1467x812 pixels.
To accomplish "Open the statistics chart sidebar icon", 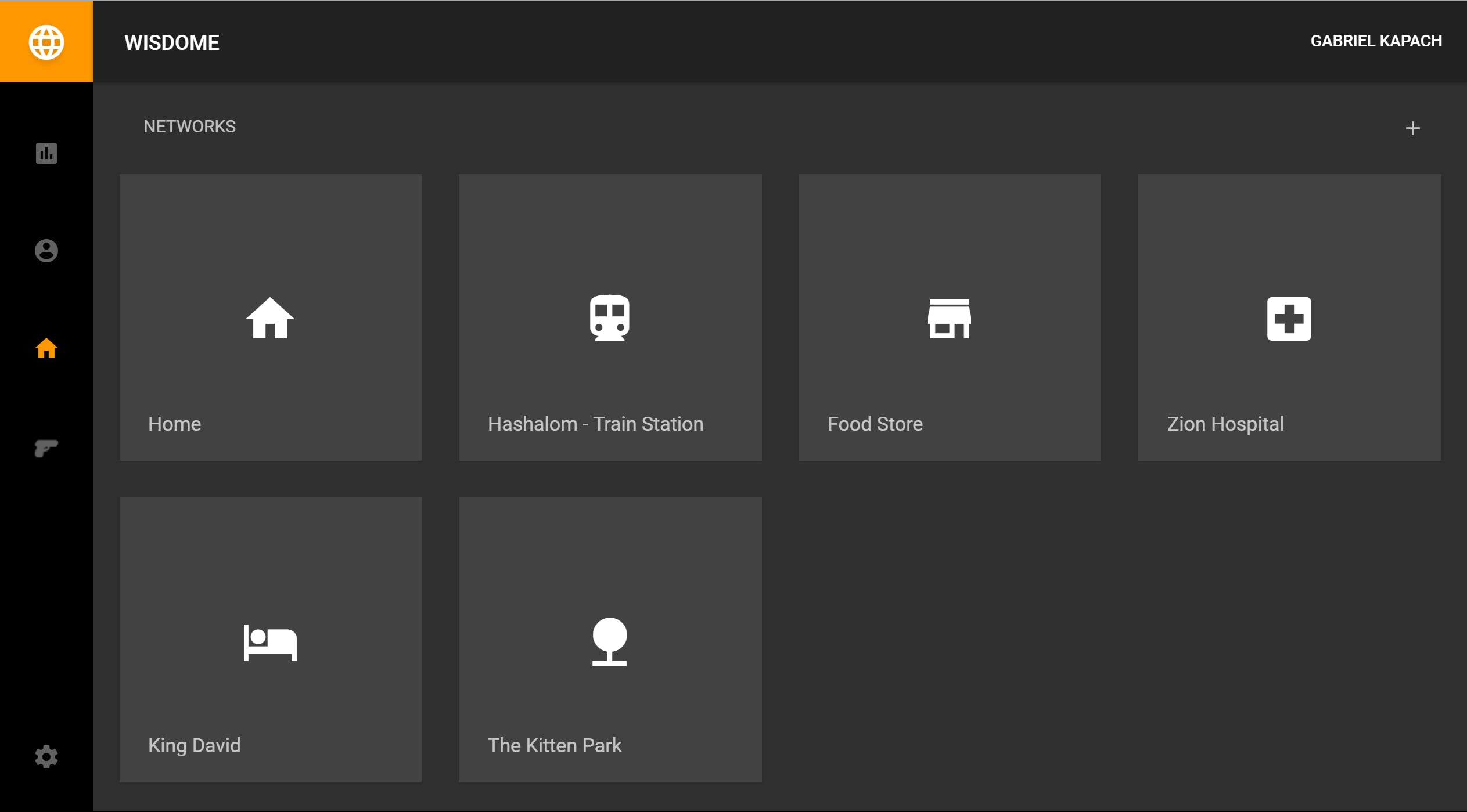I will (x=46, y=153).
